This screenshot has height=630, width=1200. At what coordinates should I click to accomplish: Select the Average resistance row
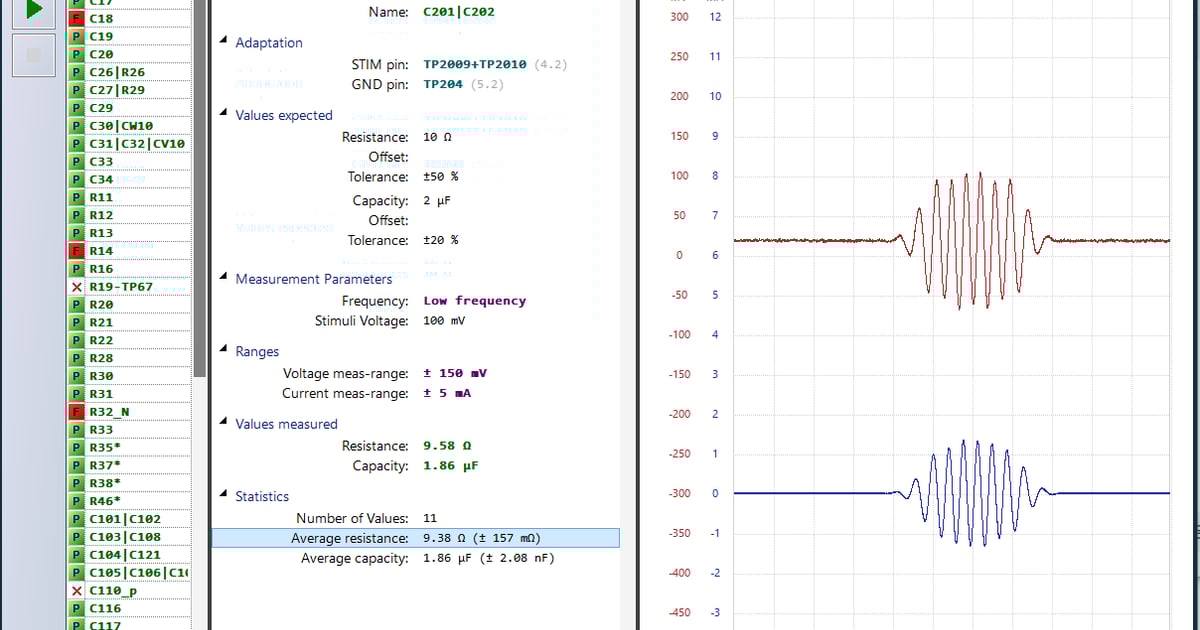tap(415, 538)
